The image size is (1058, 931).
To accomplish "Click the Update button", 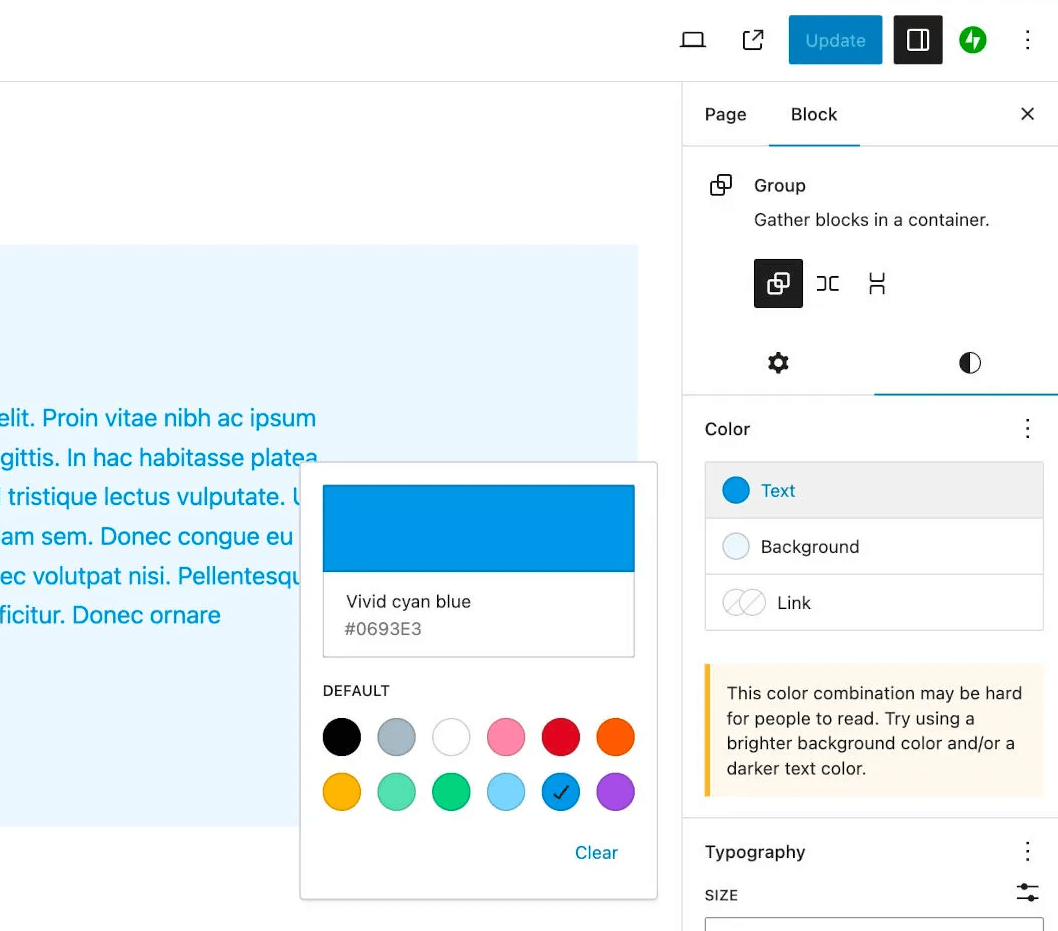I will [x=835, y=40].
